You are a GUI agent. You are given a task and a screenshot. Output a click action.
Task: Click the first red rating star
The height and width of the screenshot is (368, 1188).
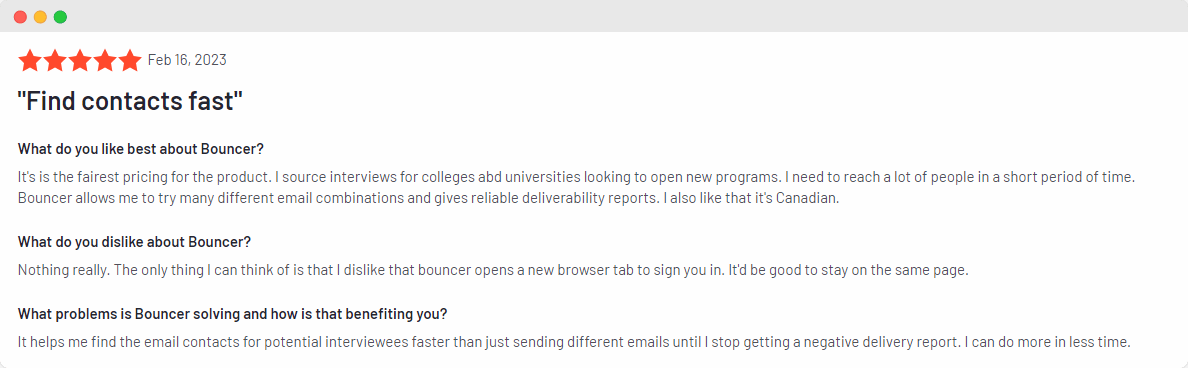(x=30, y=61)
